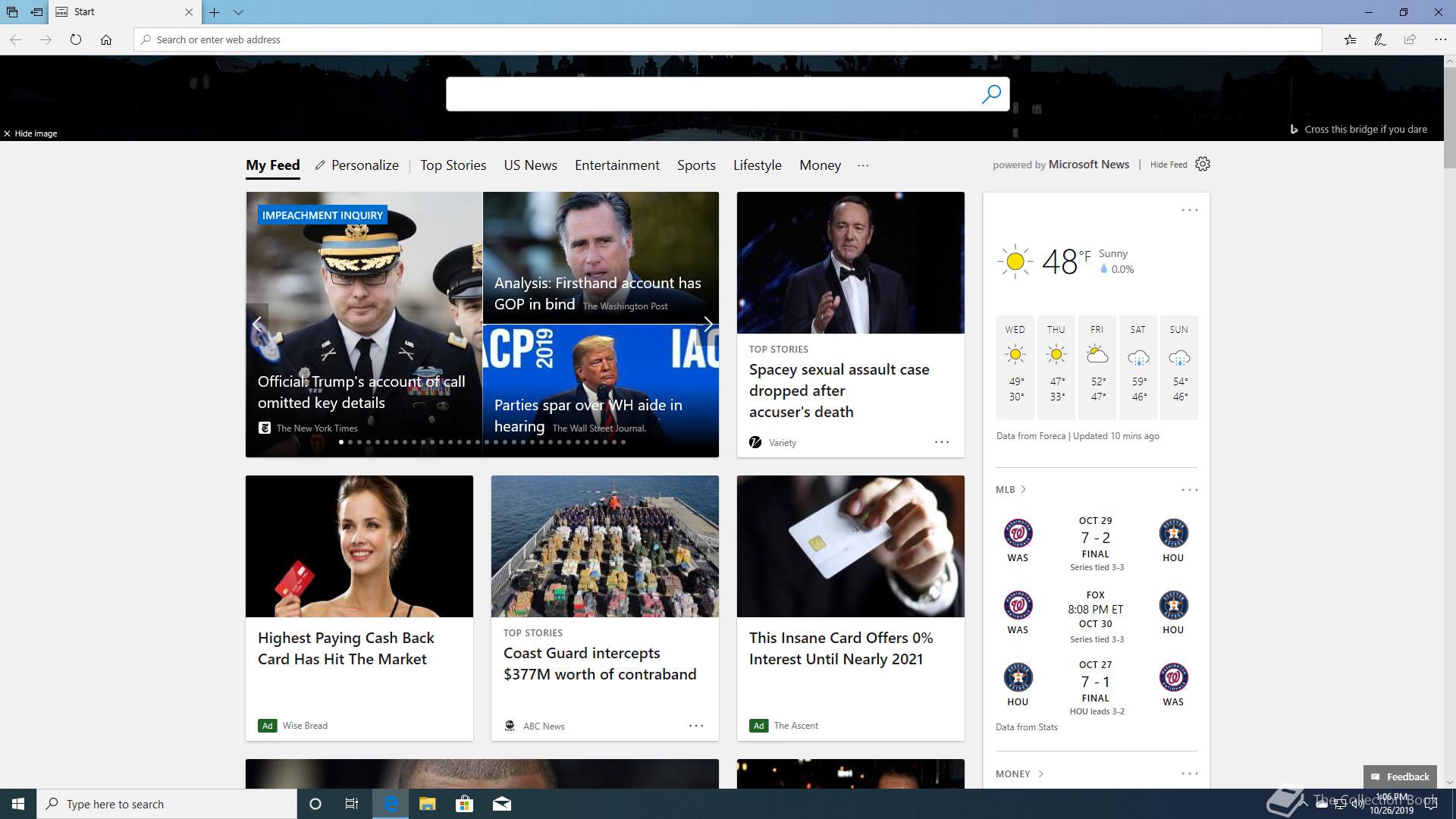The width and height of the screenshot is (1456, 819).
Task: Open the Money card options ellipsis
Action: point(1189,773)
